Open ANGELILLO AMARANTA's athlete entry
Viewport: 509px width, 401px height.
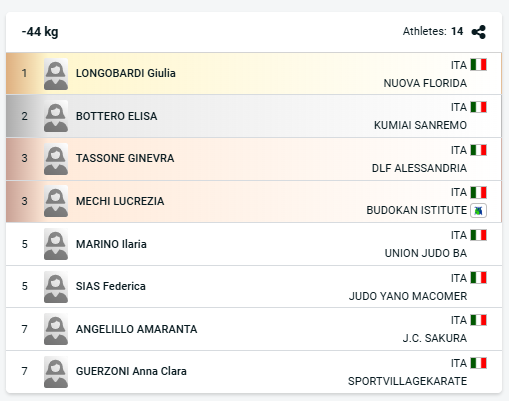(x=137, y=329)
